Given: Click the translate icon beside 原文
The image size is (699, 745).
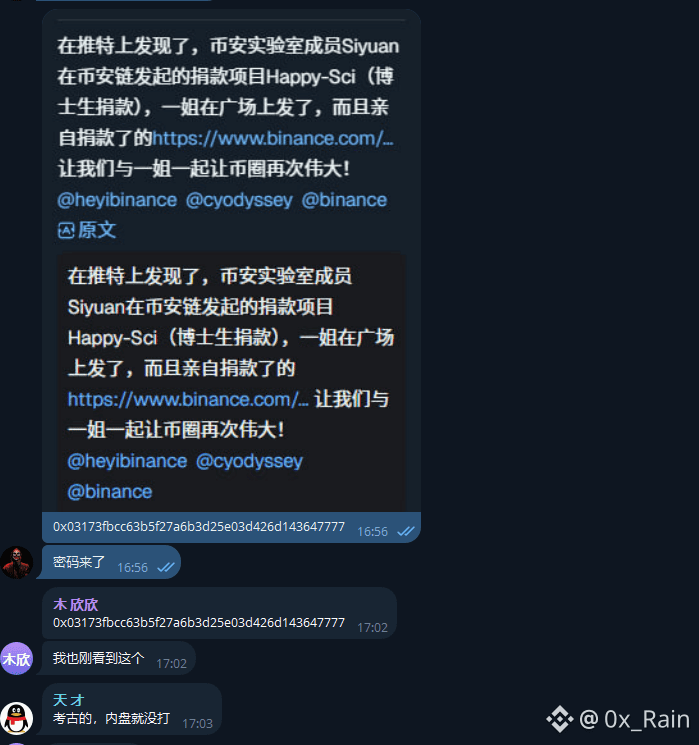Looking at the screenshot, I should click(x=66, y=231).
